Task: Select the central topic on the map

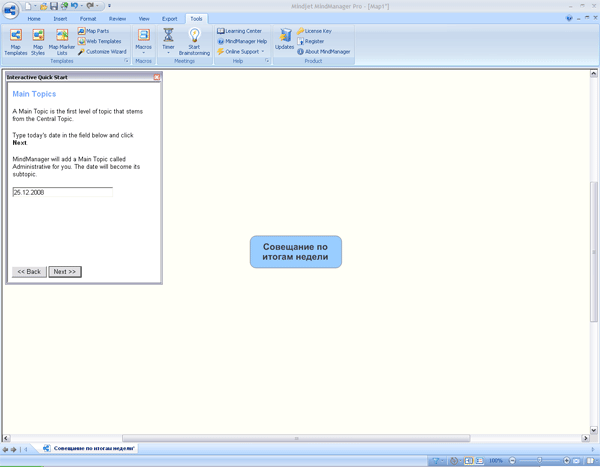Action: 296,252
